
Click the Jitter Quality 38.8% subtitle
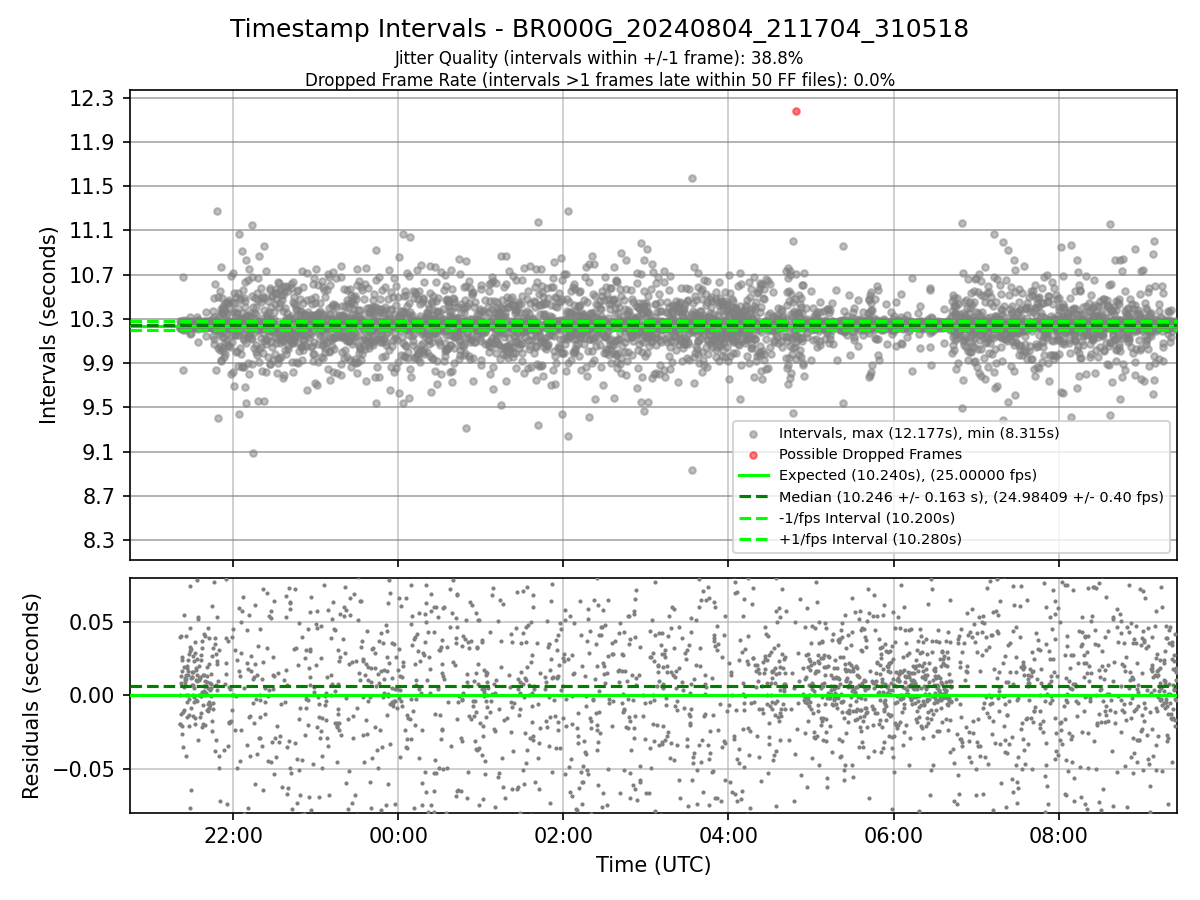pos(599,59)
